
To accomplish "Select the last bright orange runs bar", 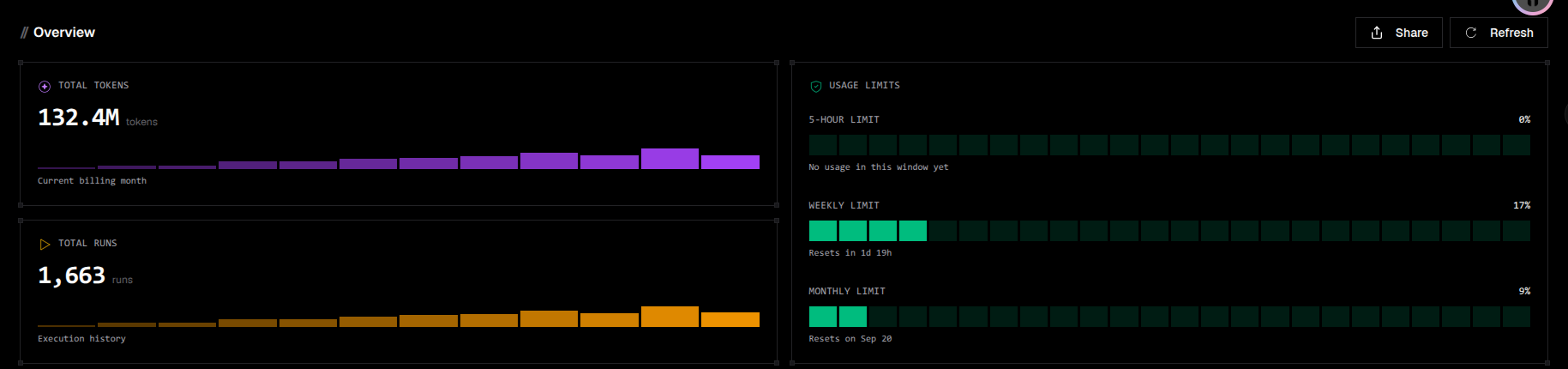I will [x=730, y=319].
